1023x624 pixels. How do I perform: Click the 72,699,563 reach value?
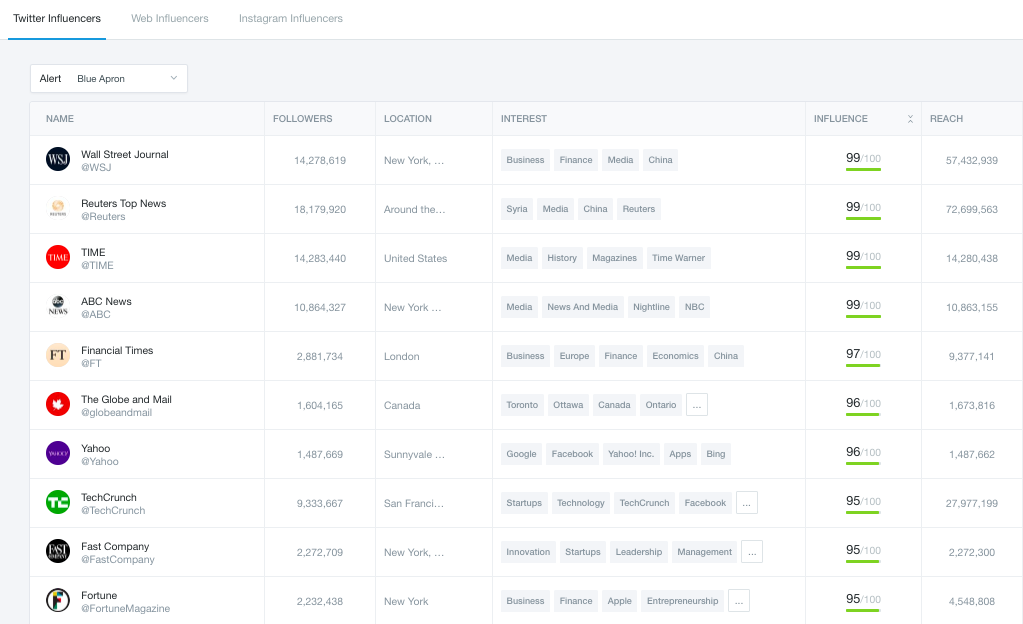(971, 210)
